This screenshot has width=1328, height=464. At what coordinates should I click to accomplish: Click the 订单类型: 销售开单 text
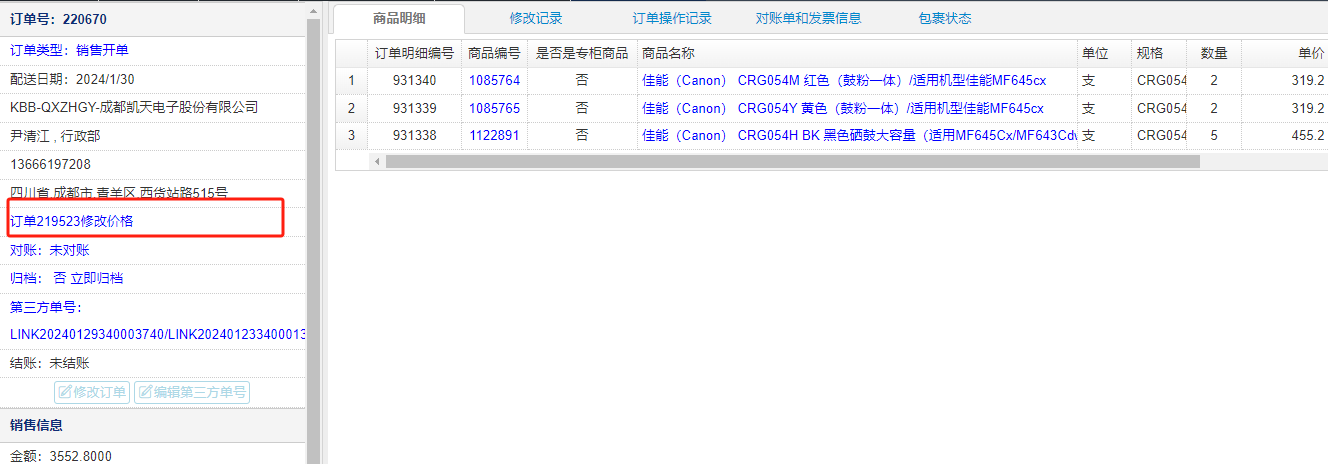69,50
